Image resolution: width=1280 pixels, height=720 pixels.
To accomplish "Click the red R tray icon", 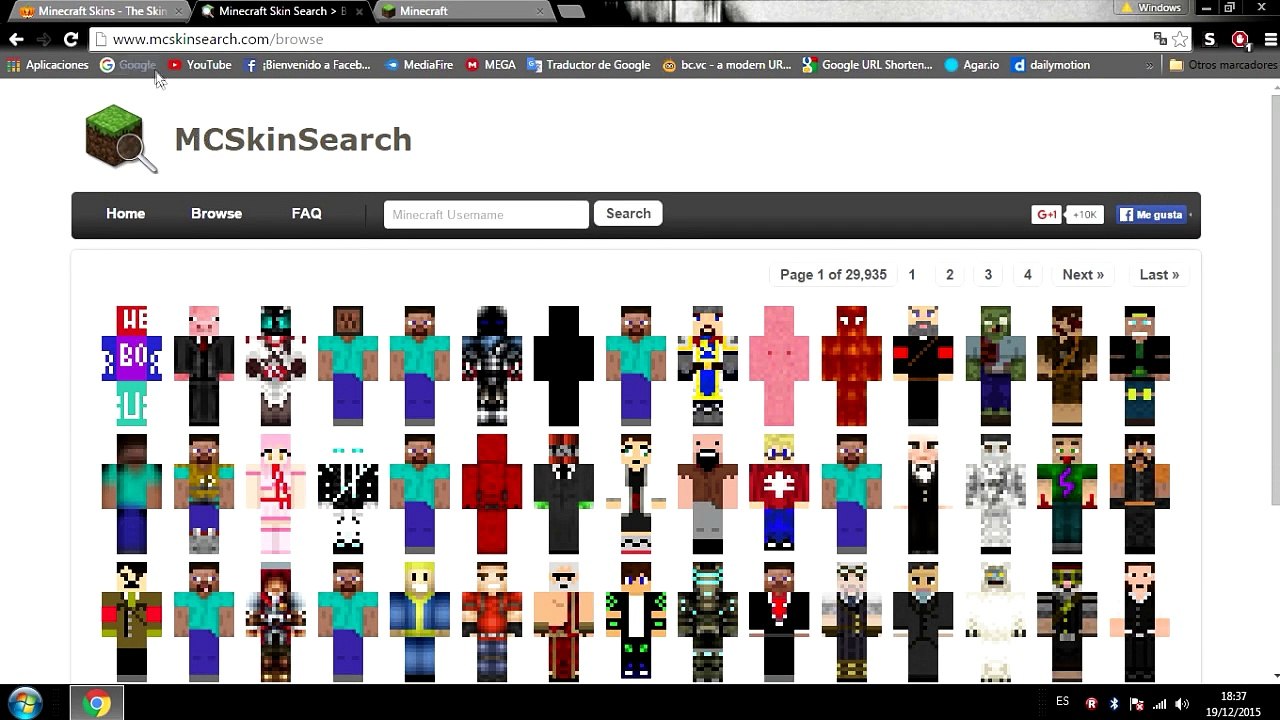I will click(1091, 703).
